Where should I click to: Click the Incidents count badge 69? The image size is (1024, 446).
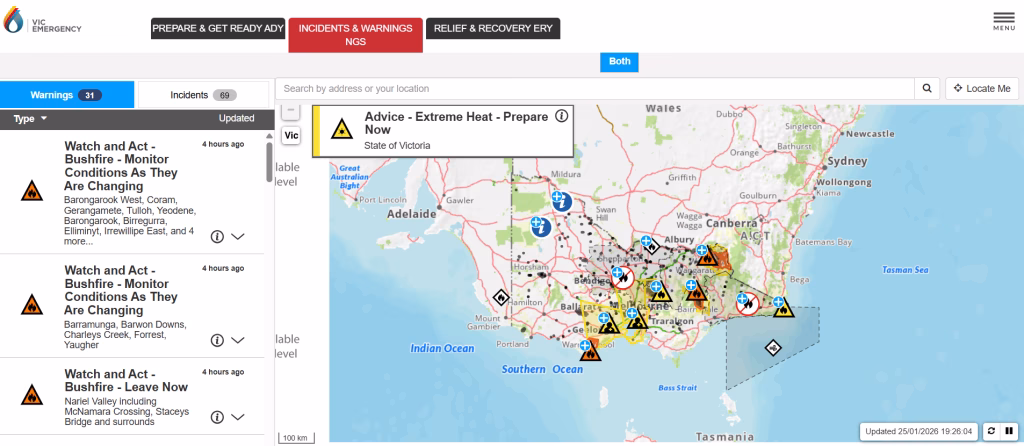tap(225, 95)
